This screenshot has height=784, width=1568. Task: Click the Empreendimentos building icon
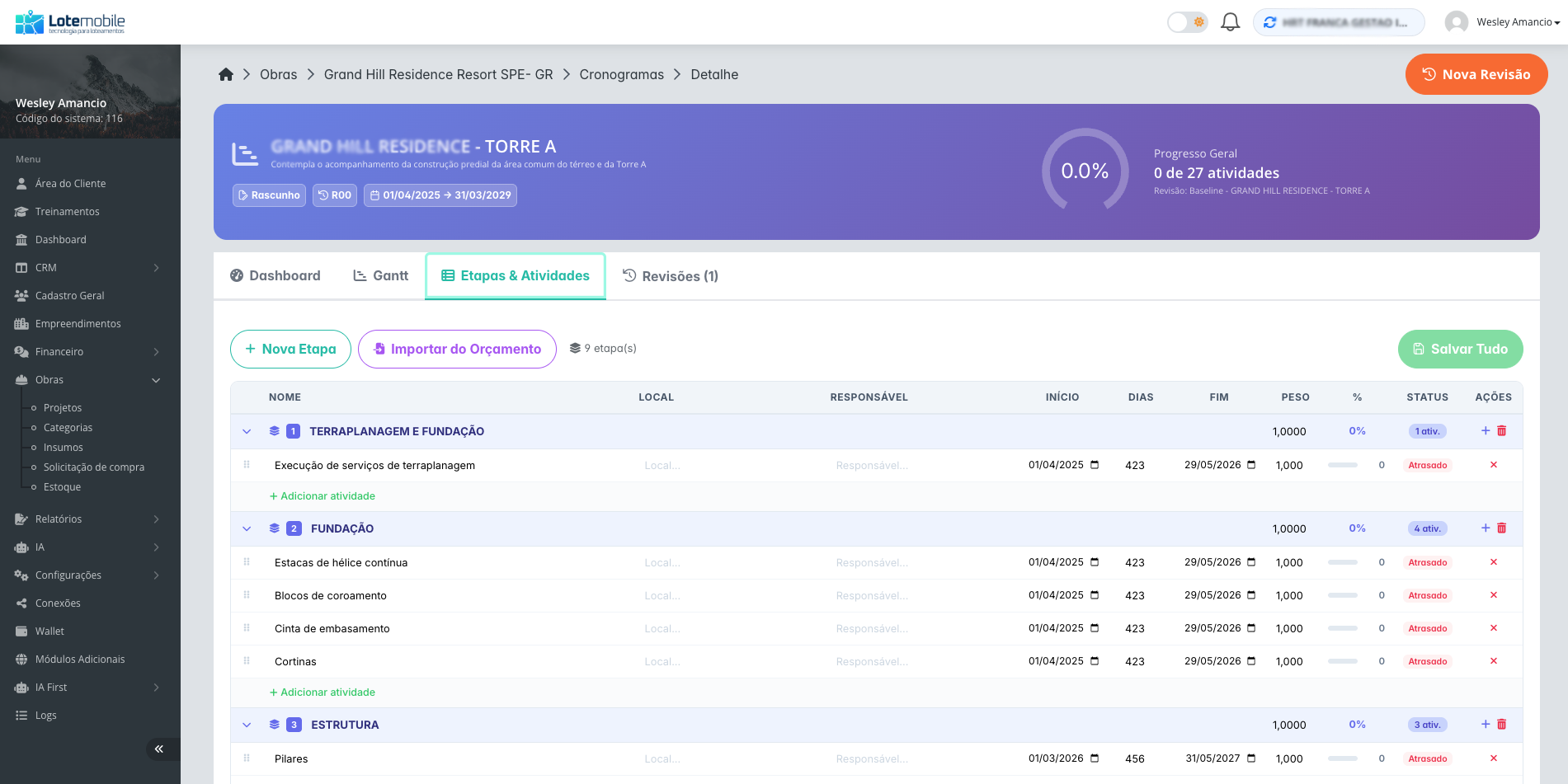click(x=21, y=324)
